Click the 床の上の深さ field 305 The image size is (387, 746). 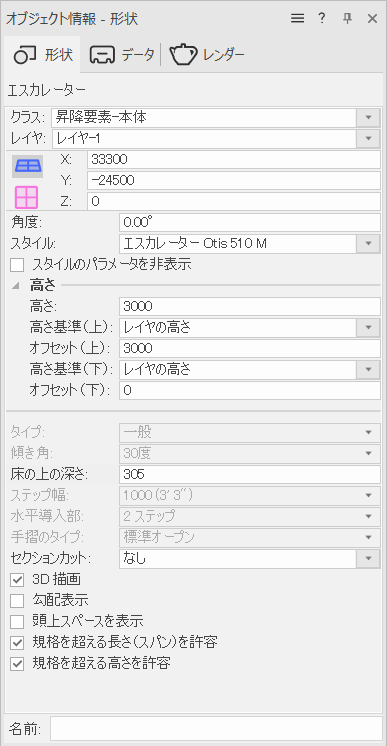[x=249, y=474]
